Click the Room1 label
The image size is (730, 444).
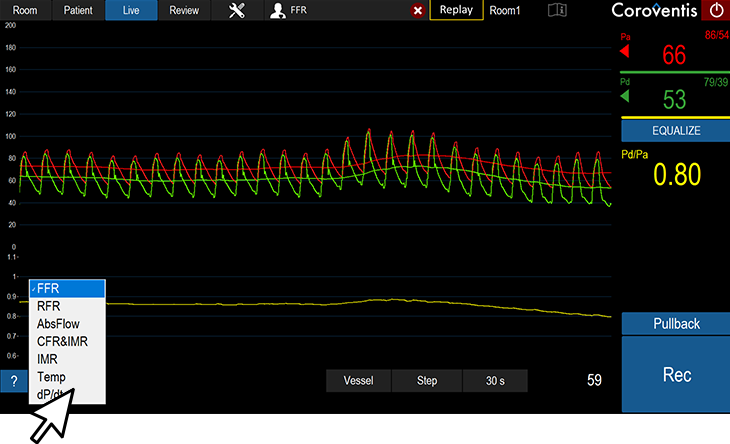(x=505, y=10)
